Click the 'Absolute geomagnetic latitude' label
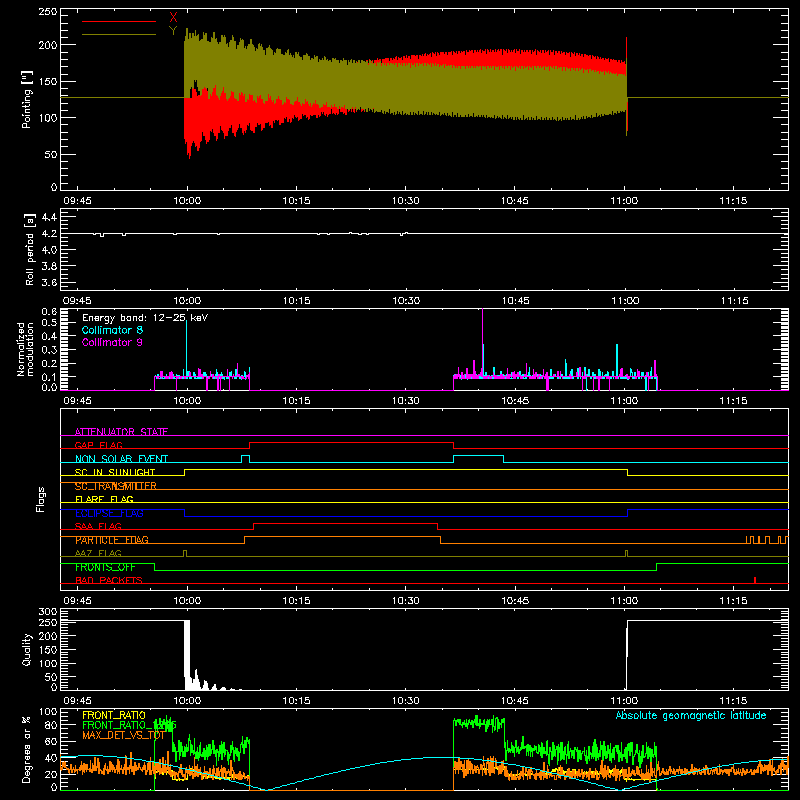Screen dimensions: 800x800 [691, 715]
